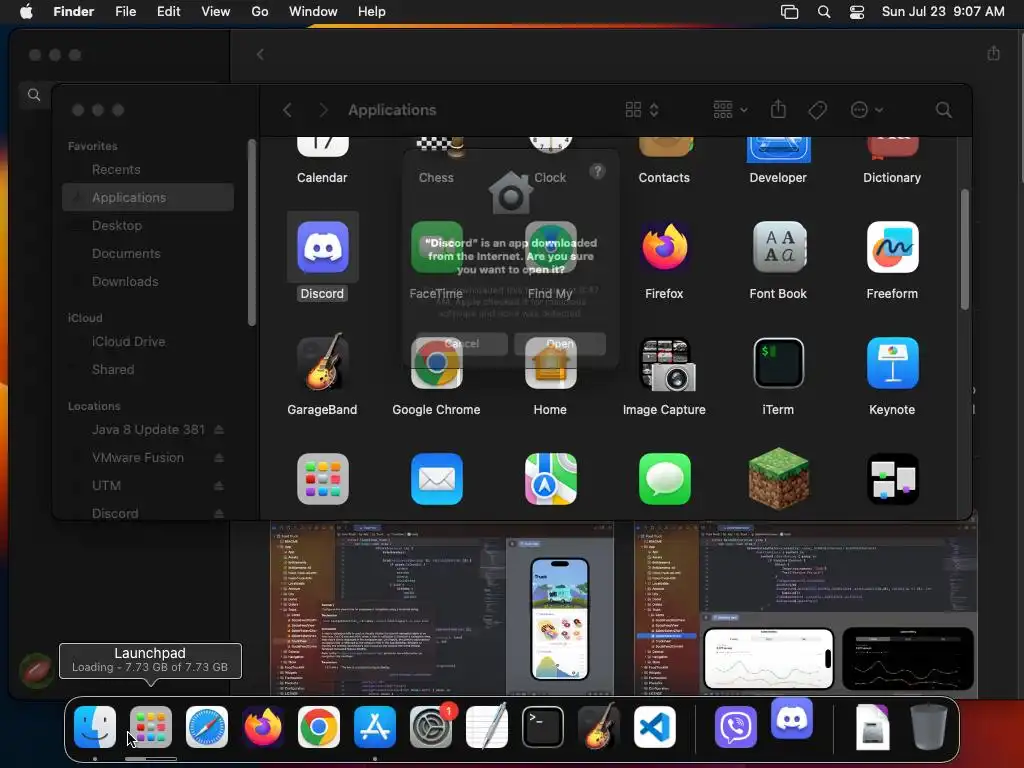Go forward in the Applications window

pos(323,110)
